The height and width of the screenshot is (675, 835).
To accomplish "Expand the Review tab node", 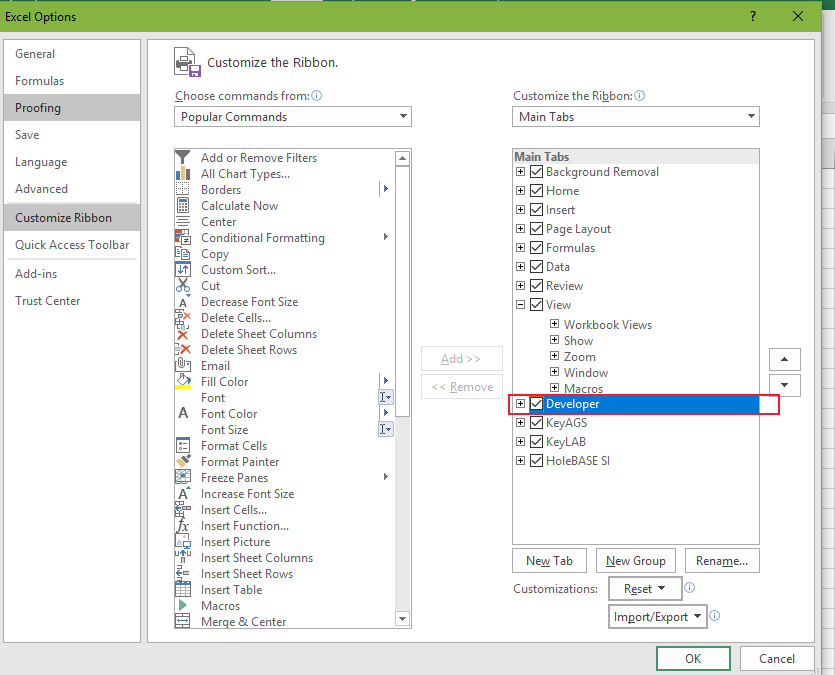I will pos(521,285).
